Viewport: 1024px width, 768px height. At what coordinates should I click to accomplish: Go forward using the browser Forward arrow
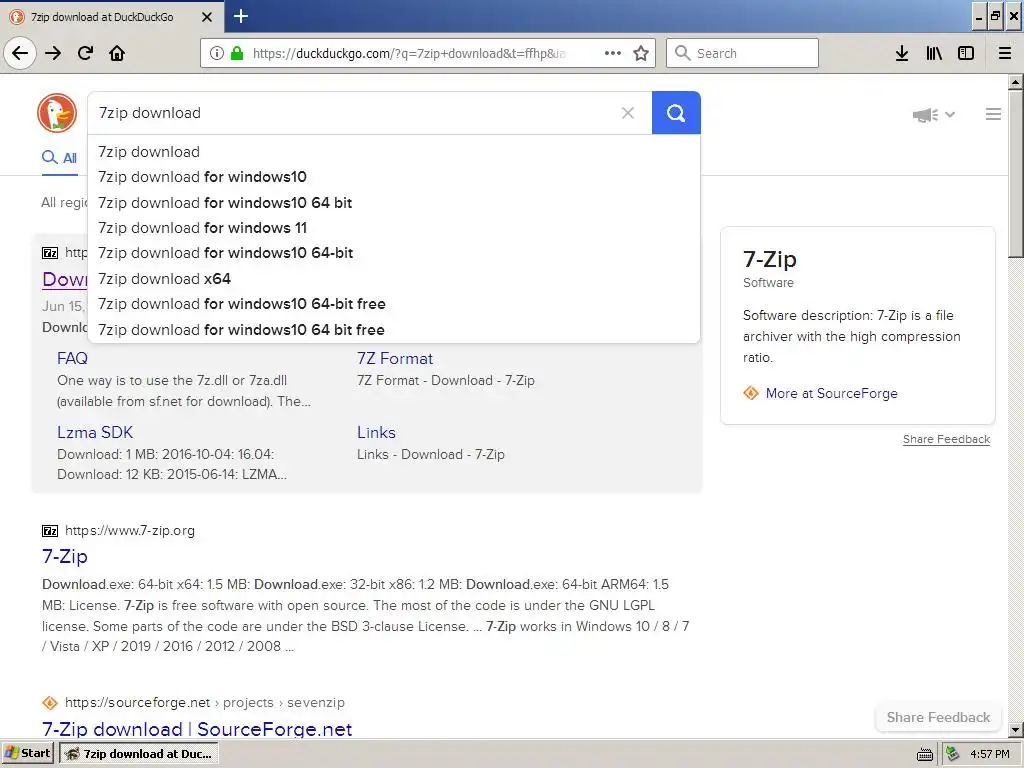tap(53, 53)
